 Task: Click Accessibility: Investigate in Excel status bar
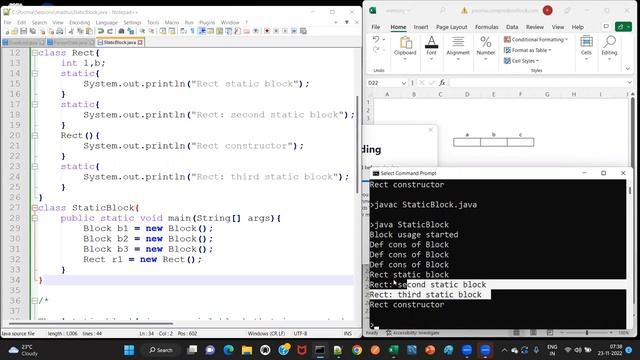[x=412, y=333]
